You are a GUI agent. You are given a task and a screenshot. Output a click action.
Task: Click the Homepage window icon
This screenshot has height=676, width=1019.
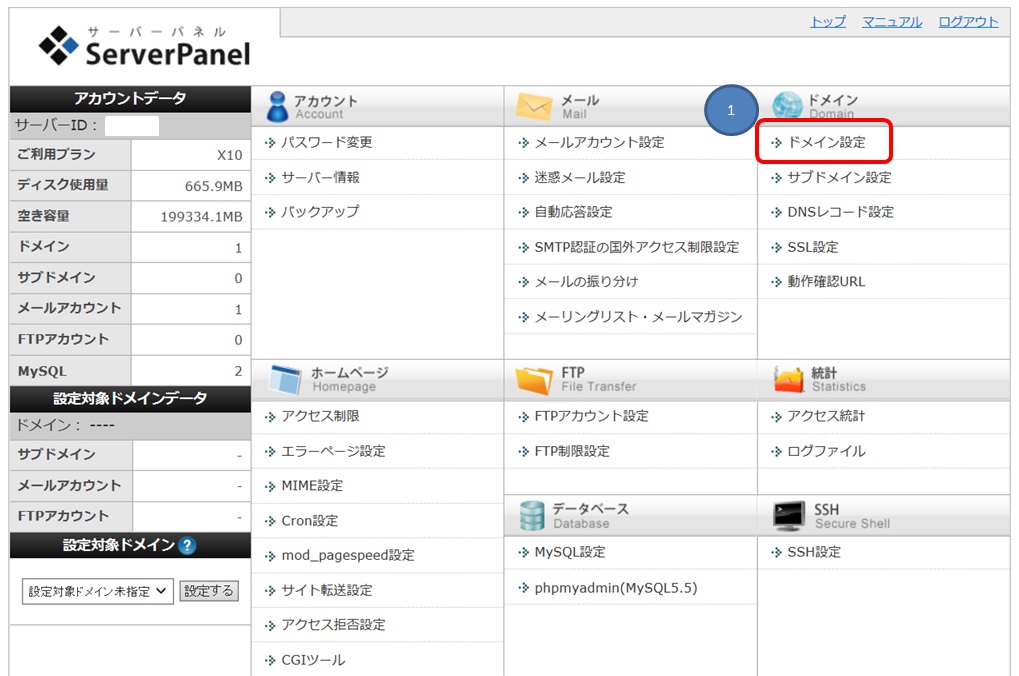[x=286, y=379]
